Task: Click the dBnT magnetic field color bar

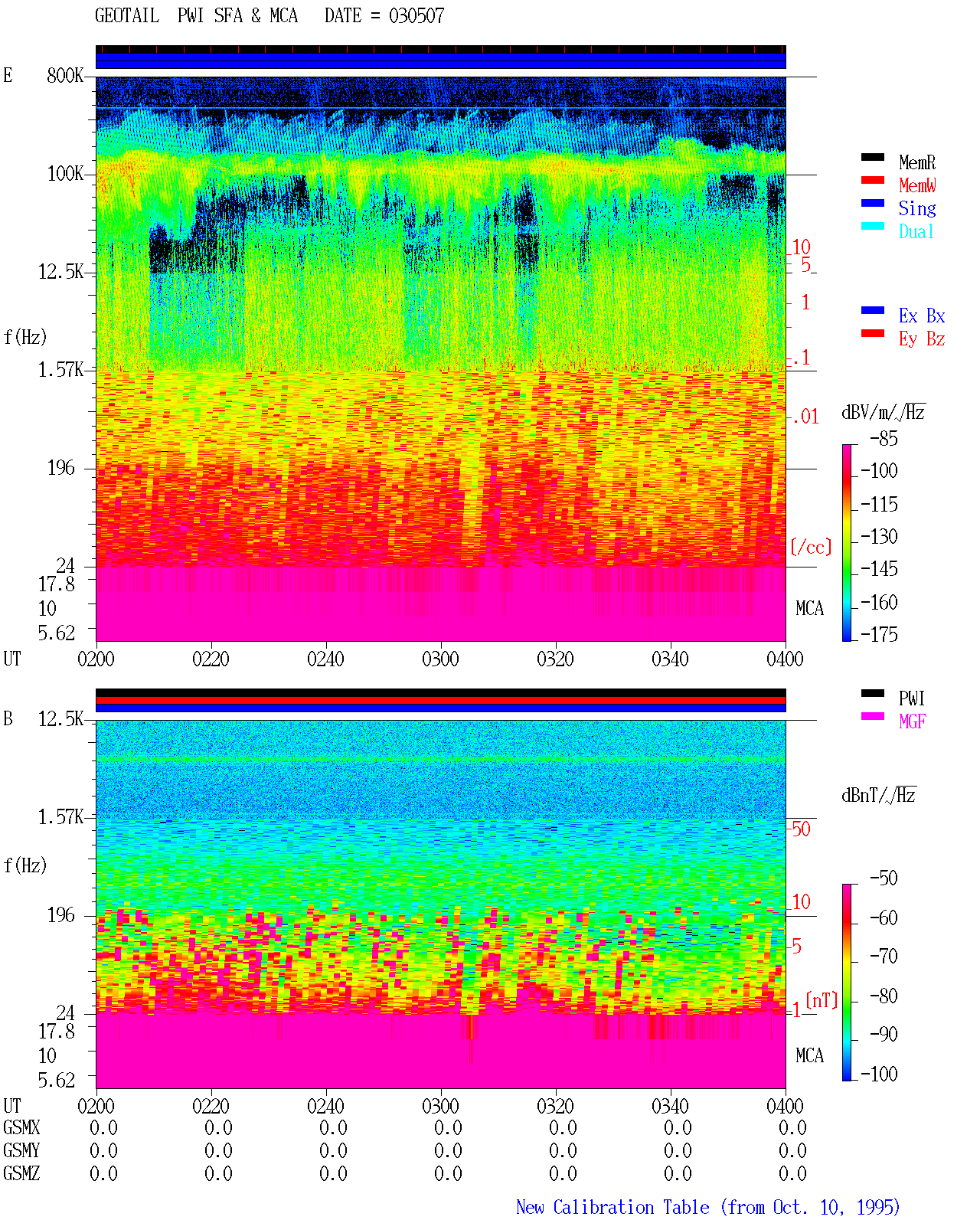Action: (846, 983)
